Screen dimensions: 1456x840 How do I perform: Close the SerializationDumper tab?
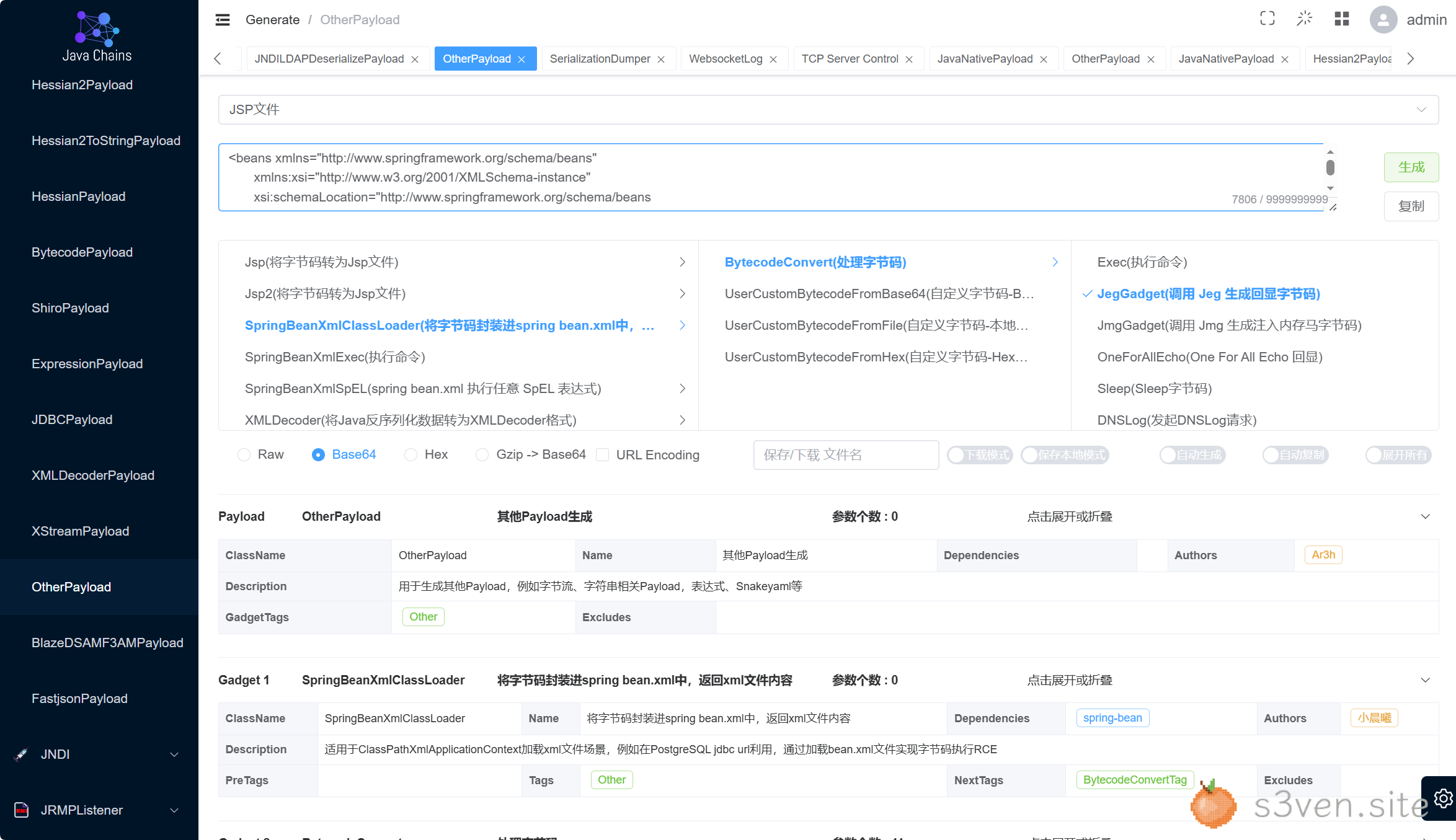point(662,60)
